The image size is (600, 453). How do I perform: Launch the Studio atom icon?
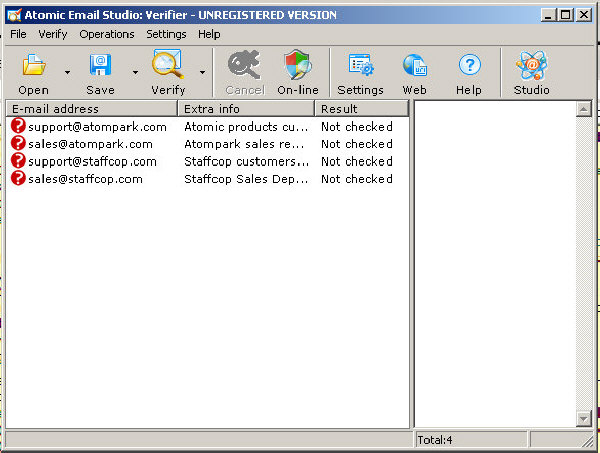coord(532,65)
